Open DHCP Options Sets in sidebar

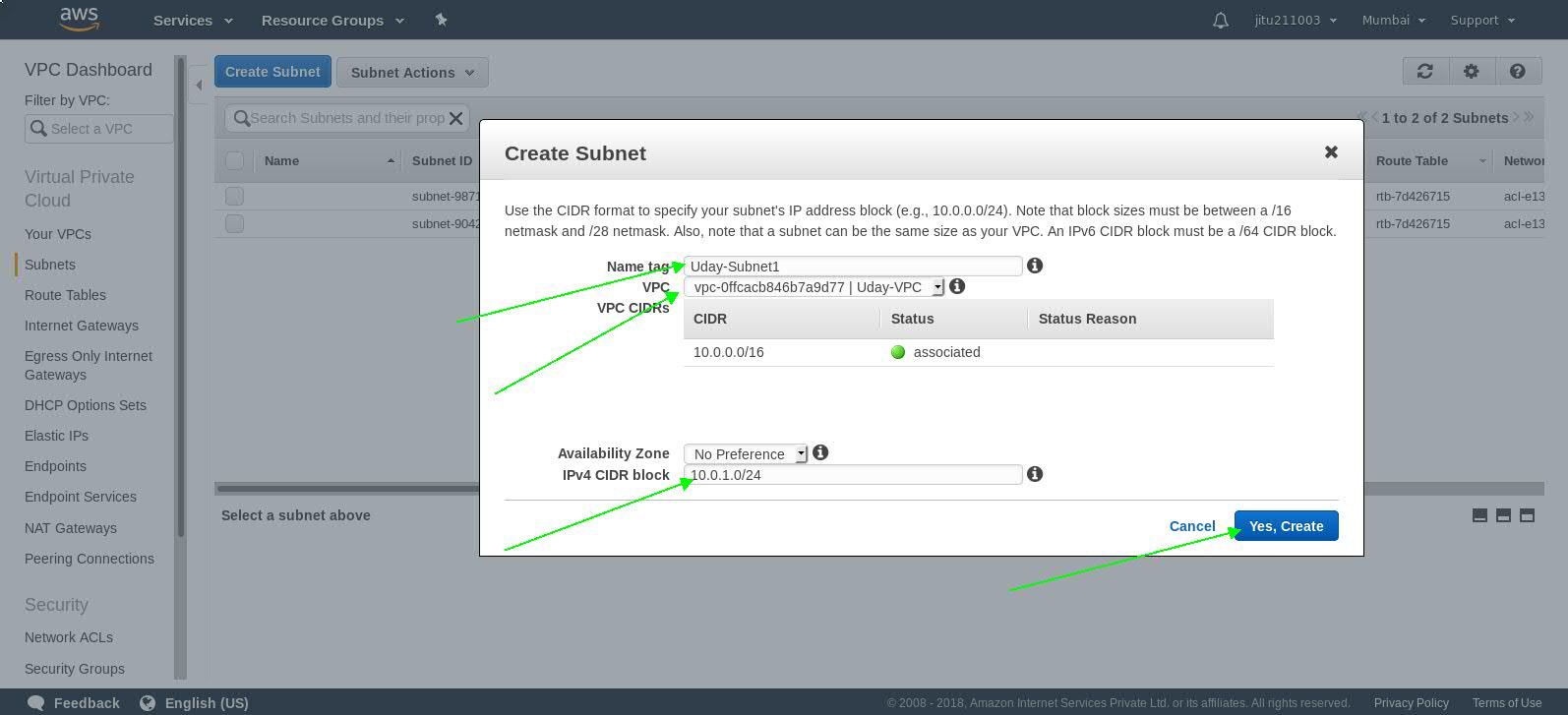point(86,405)
